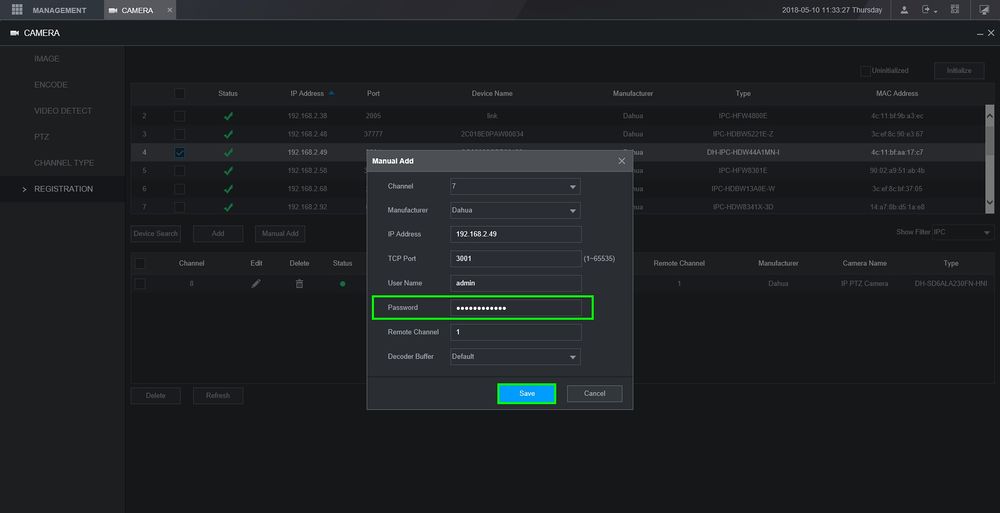The height and width of the screenshot is (513, 1000).
Task: Edit channel 8 with pencil icon
Action: 256,284
